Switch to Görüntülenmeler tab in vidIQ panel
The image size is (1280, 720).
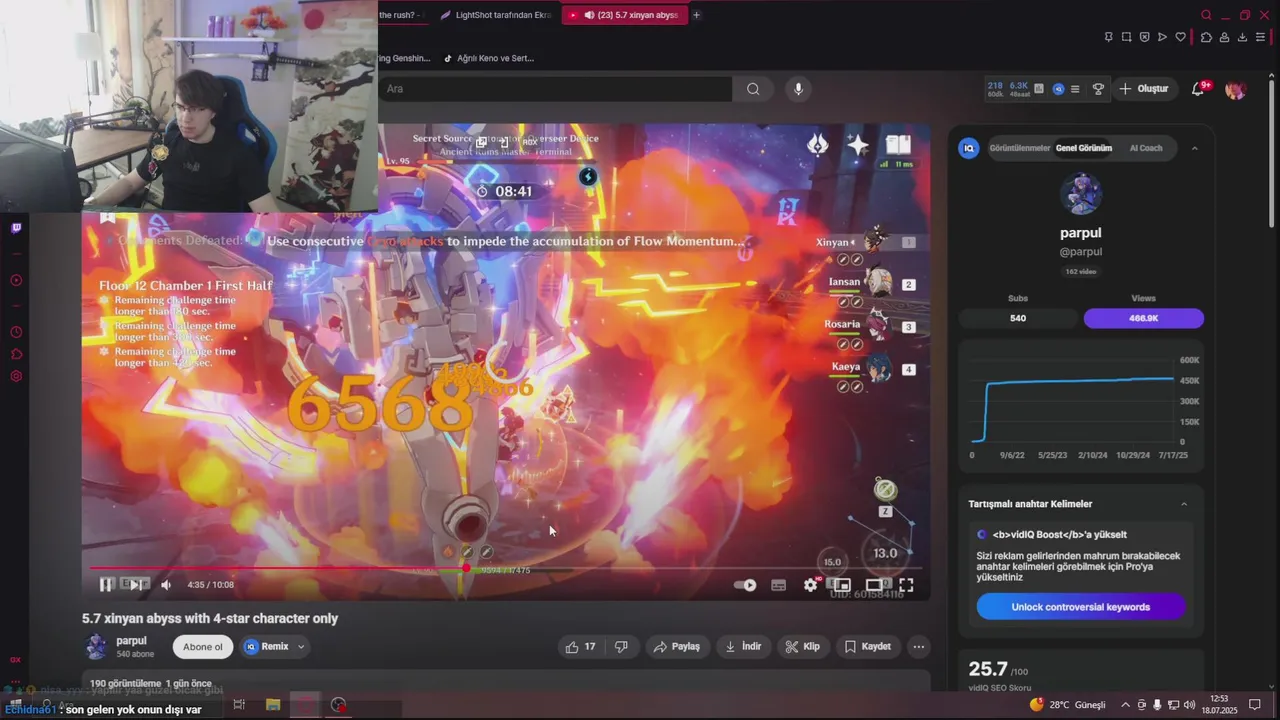1020,148
